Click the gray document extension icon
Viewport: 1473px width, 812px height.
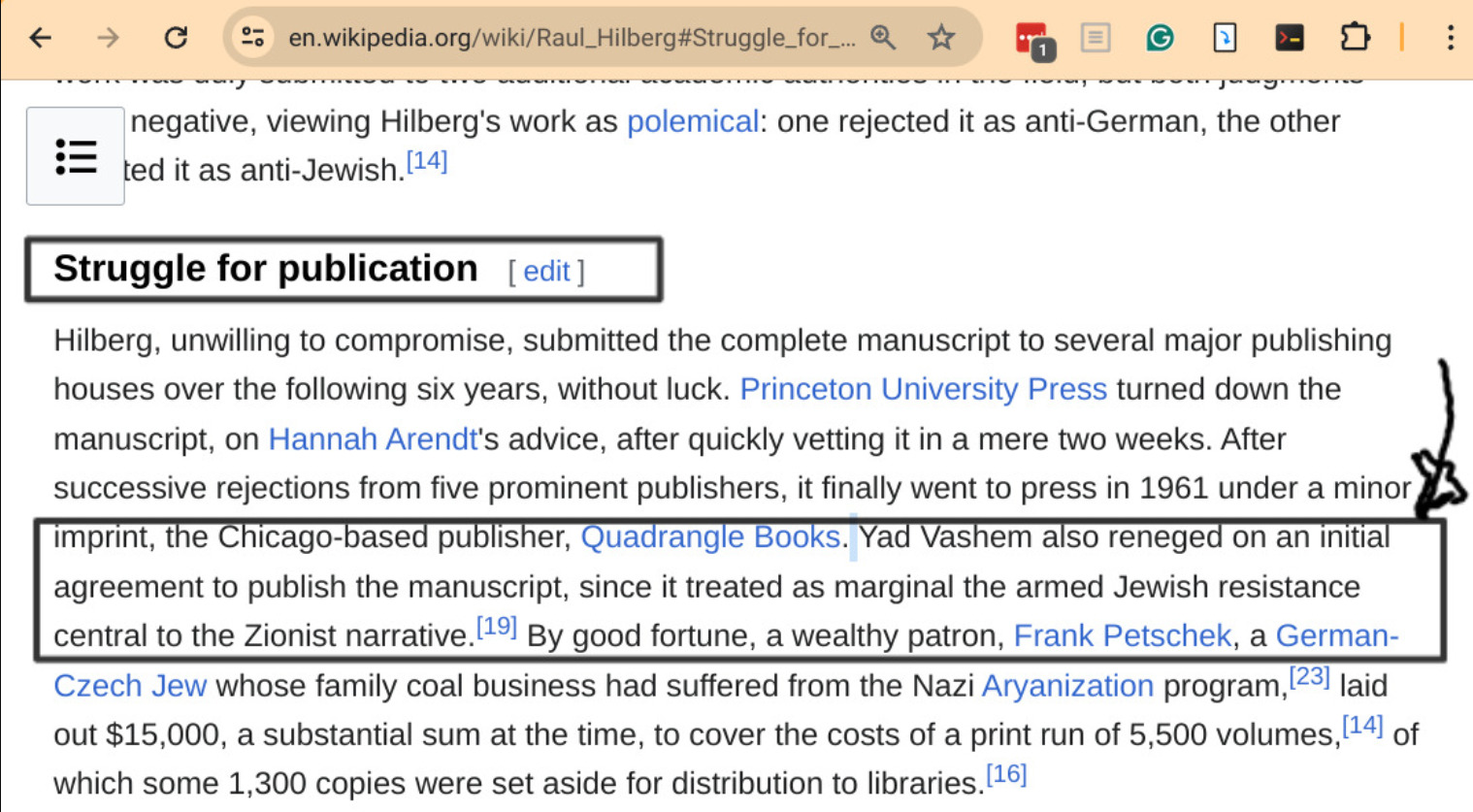[x=1096, y=38]
